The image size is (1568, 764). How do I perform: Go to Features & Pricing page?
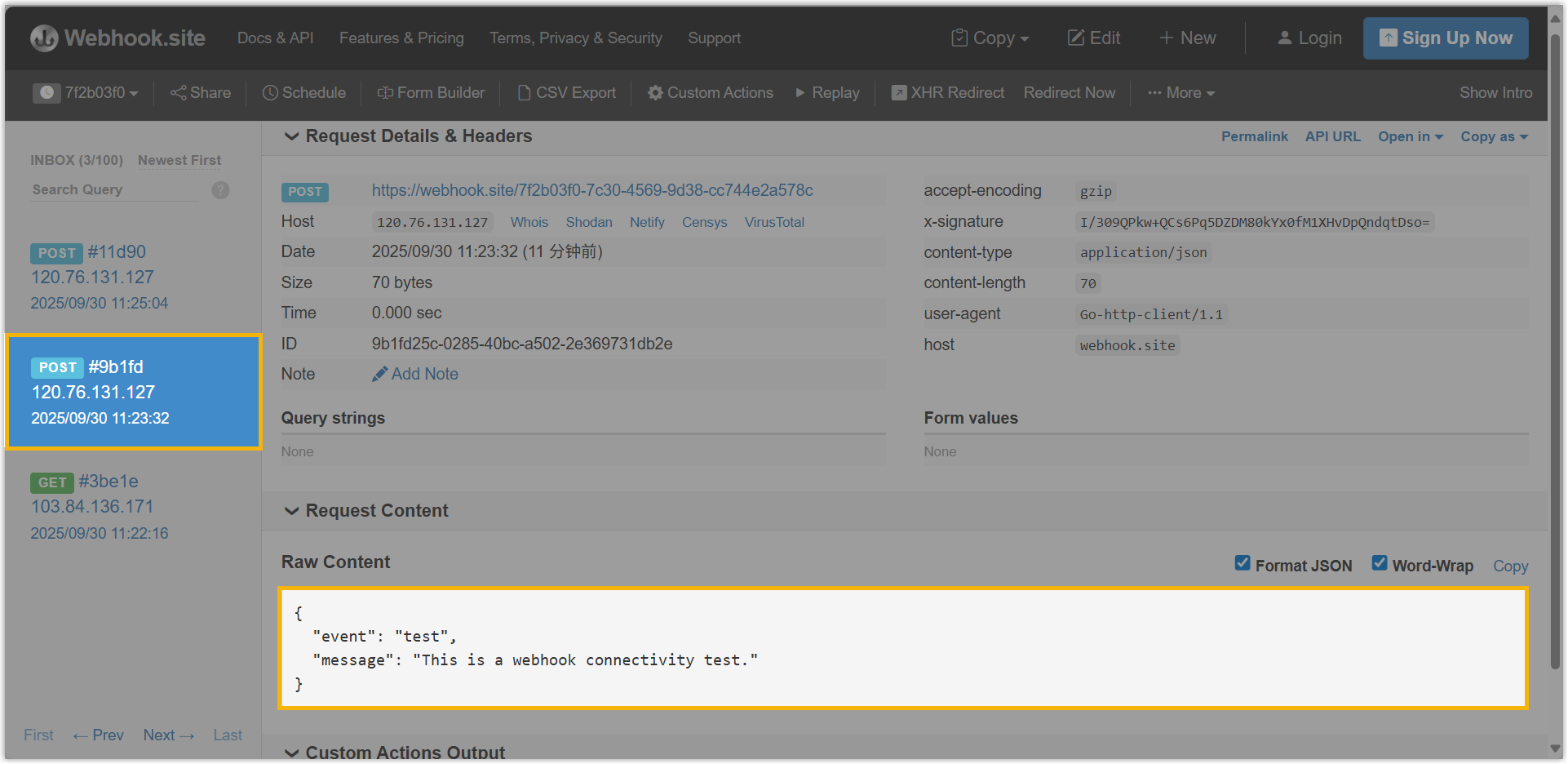click(401, 38)
